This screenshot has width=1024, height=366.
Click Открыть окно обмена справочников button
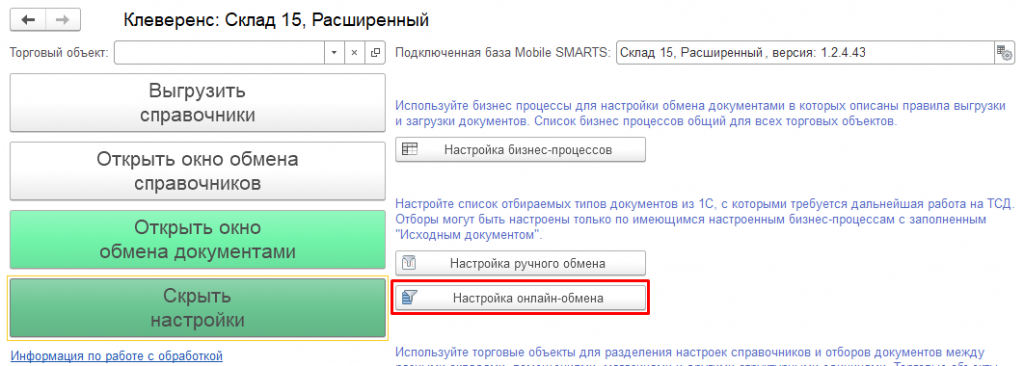coord(197,171)
